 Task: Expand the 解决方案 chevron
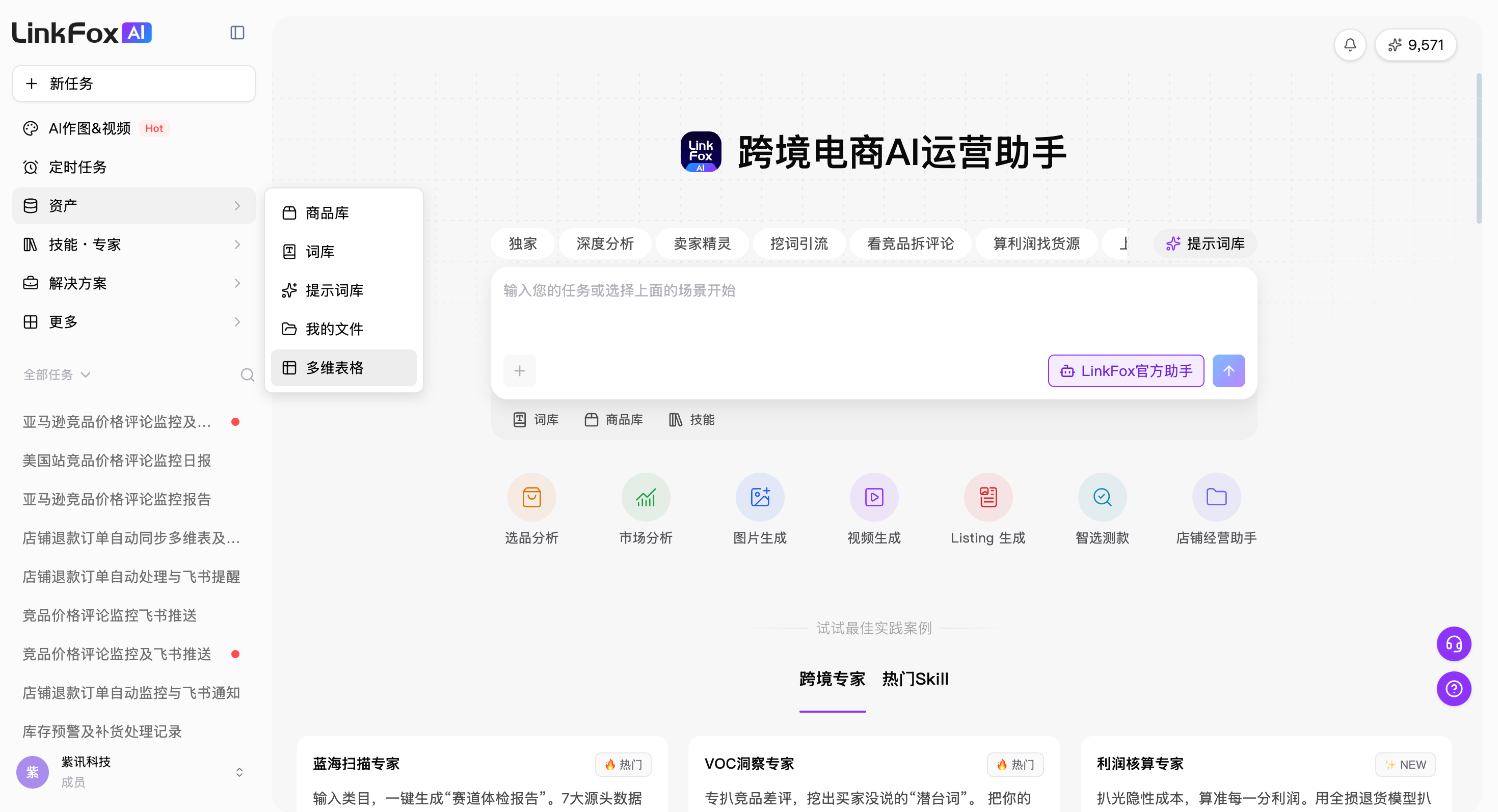(237, 283)
